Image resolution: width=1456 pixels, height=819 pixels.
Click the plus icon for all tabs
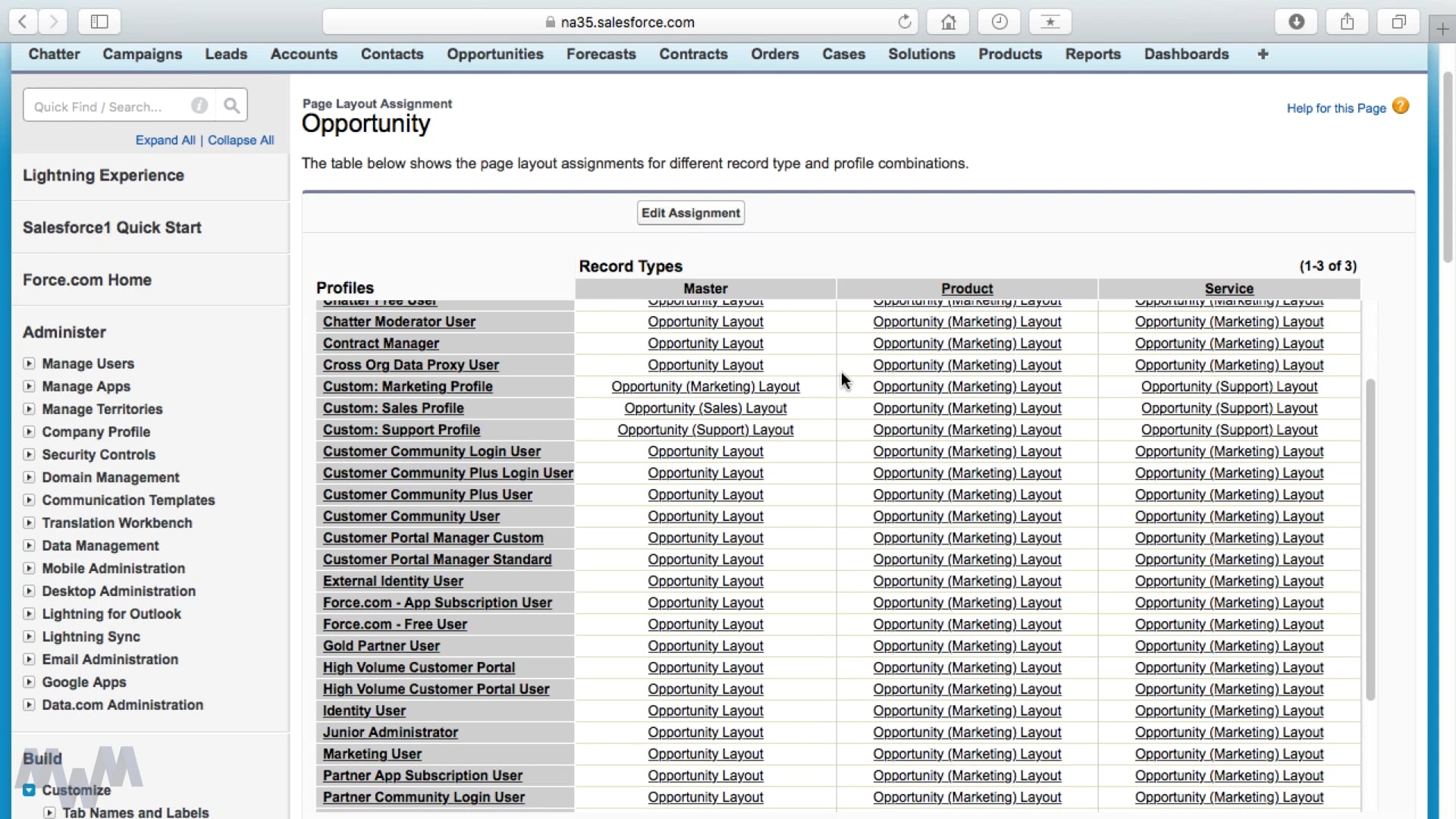click(x=1263, y=54)
